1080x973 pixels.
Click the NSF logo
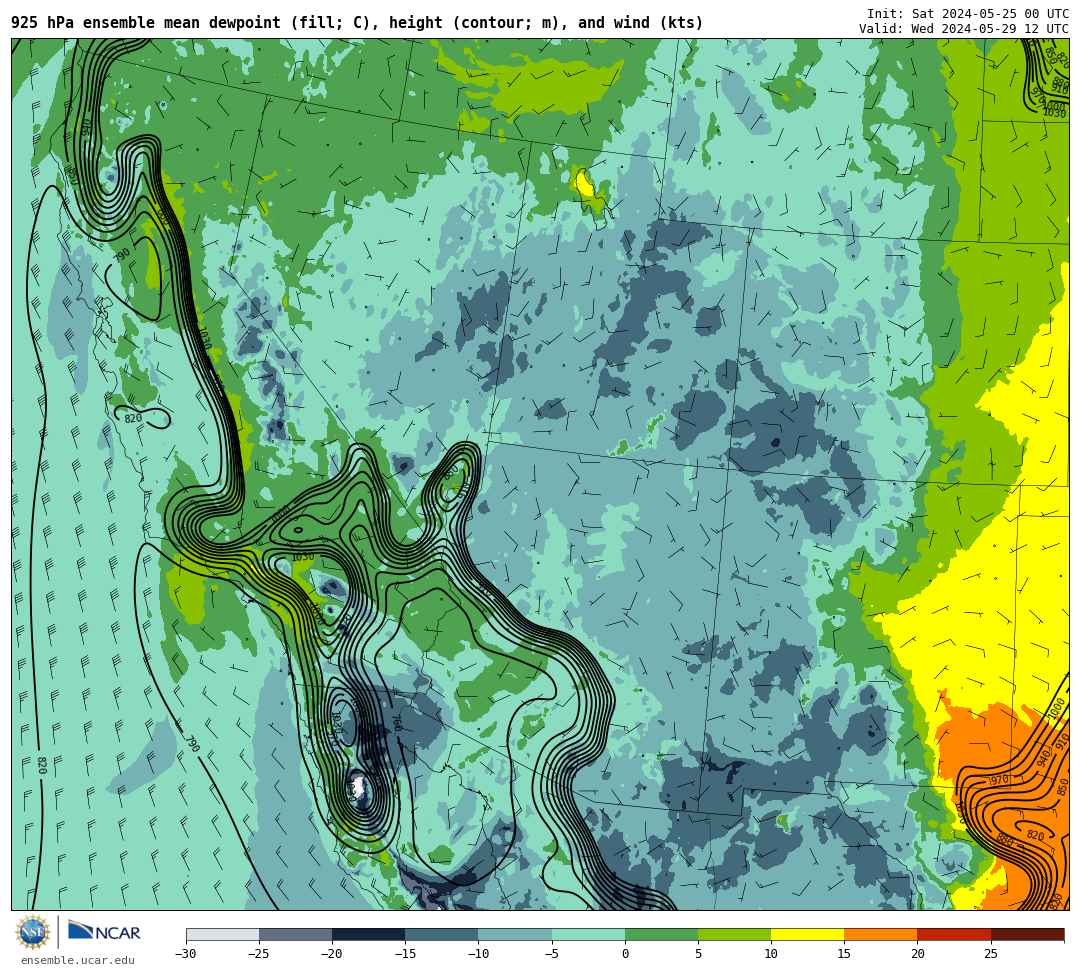point(33,932)
